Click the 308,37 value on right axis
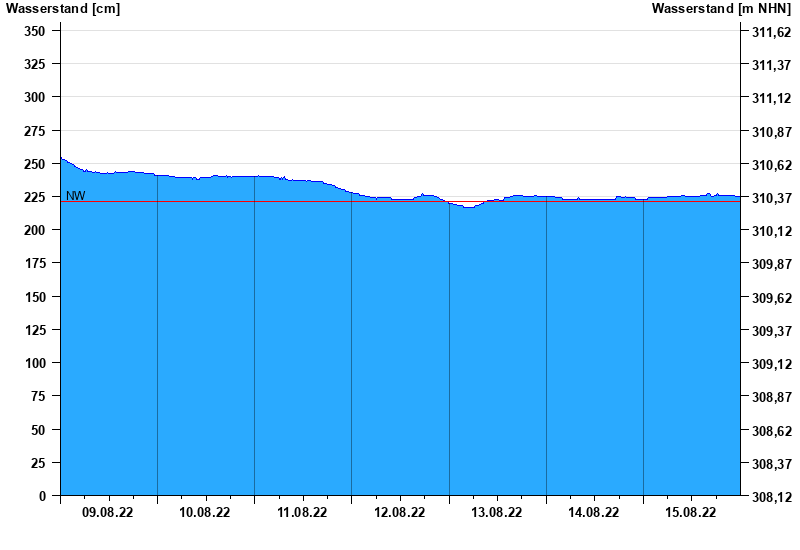Screen dimensions: 800x550 click(771, 464)
